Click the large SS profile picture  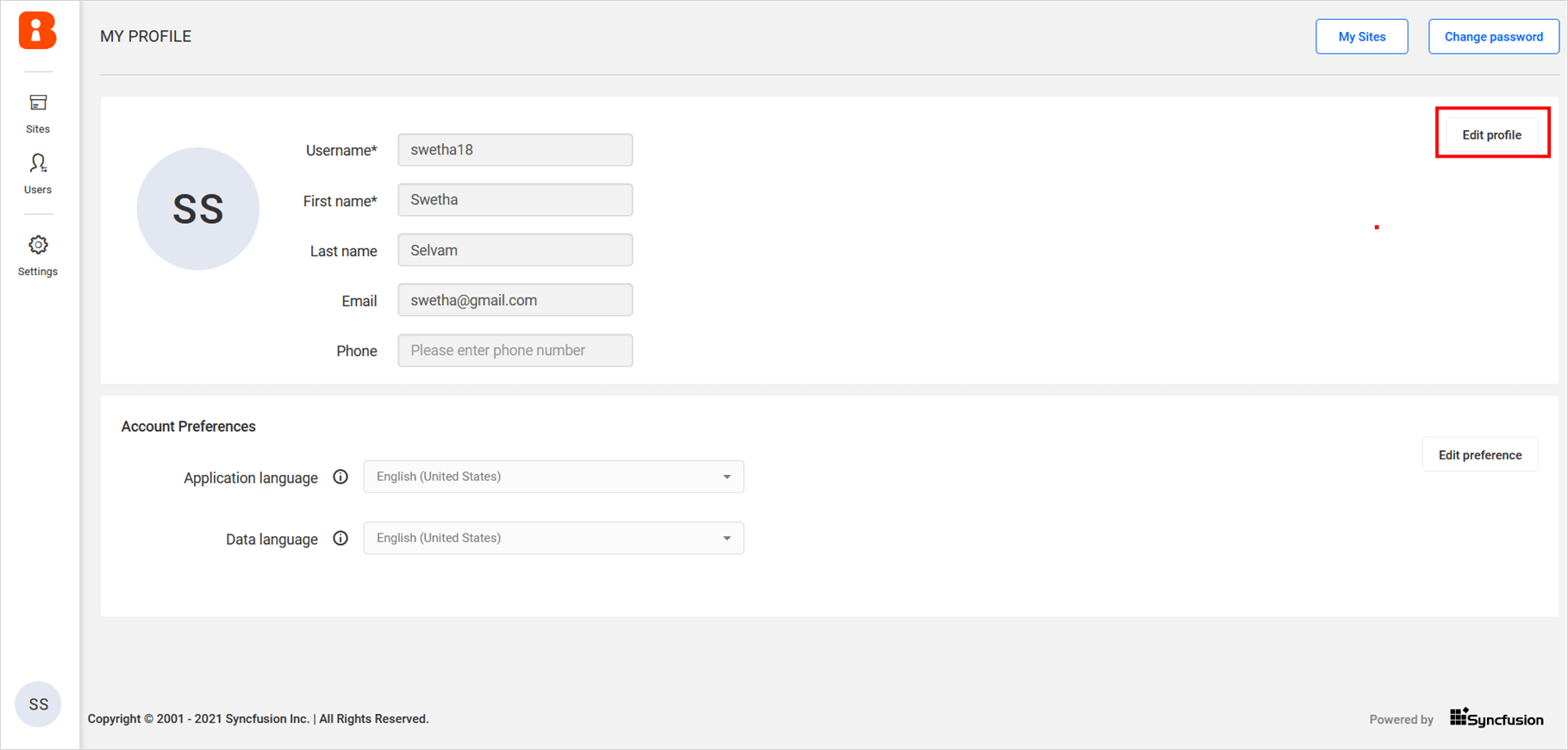pos(198,209)
